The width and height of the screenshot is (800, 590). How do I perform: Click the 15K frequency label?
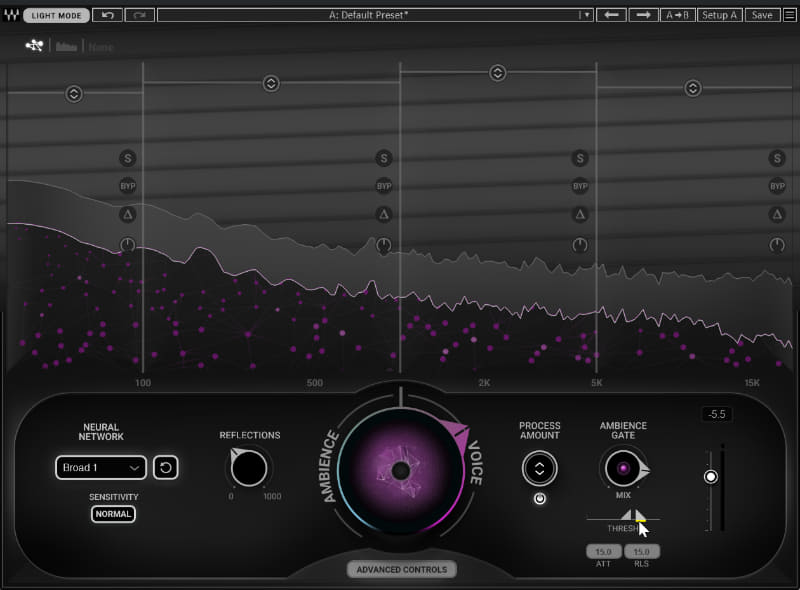(x=752, y=382)
